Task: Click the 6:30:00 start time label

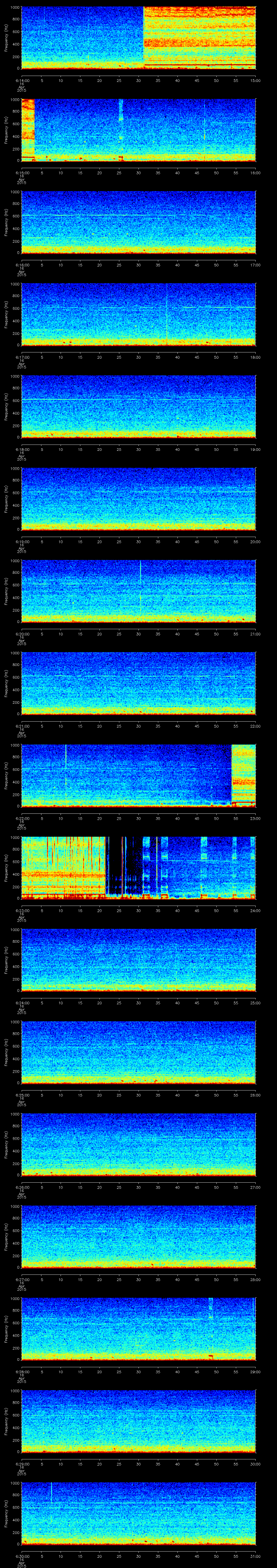Action: 22,1556
